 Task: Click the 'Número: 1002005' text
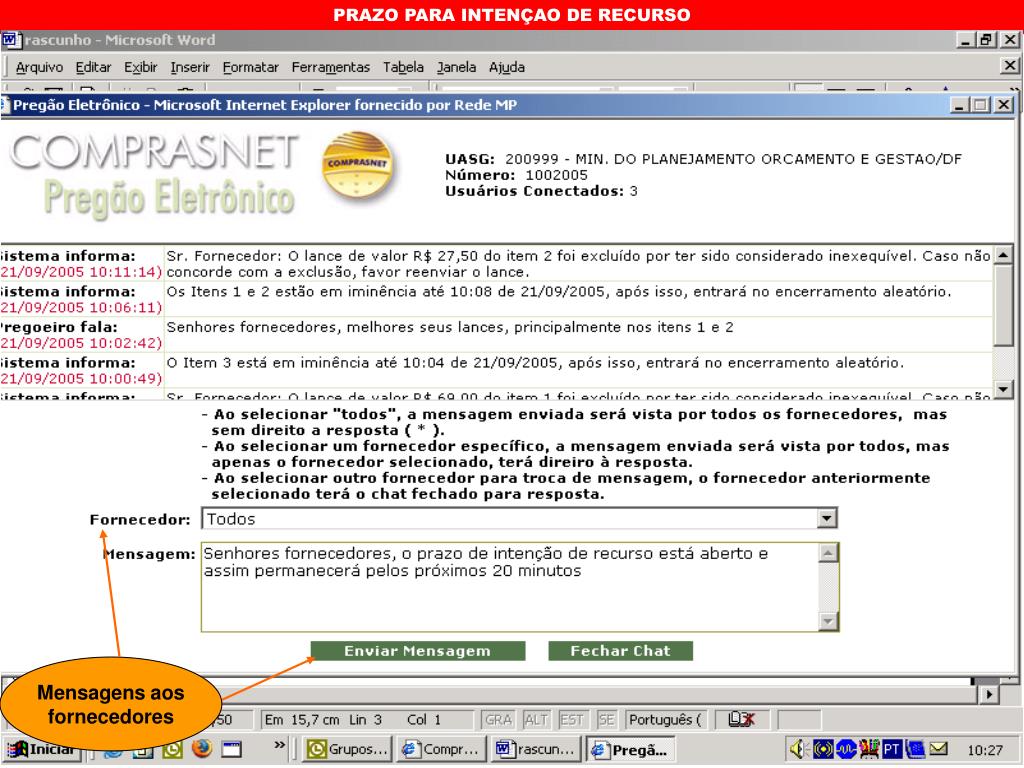[x=516, y=175]
